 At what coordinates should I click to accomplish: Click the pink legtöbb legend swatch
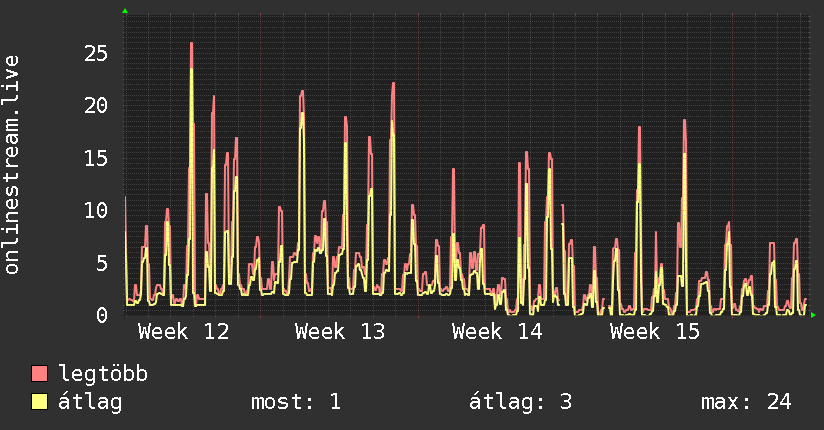[39, 374]
